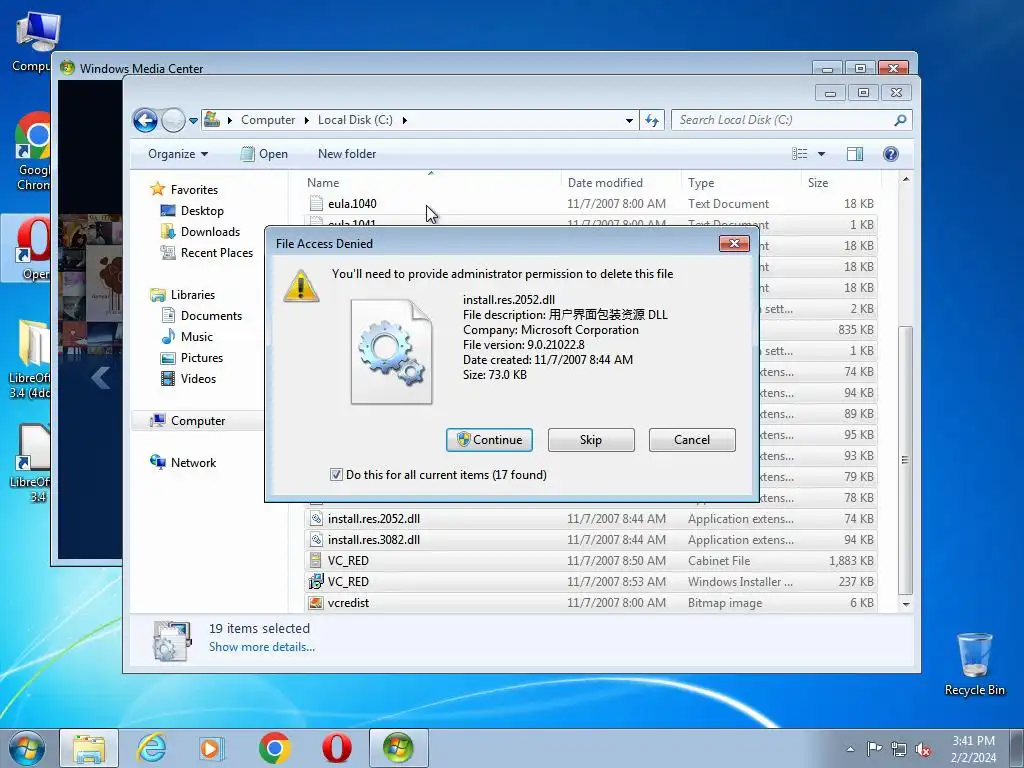Viewport: 1024px width, 768px height.
Task: Expand the arrow after Computer breadcrumb
Action: pos(306,120)
